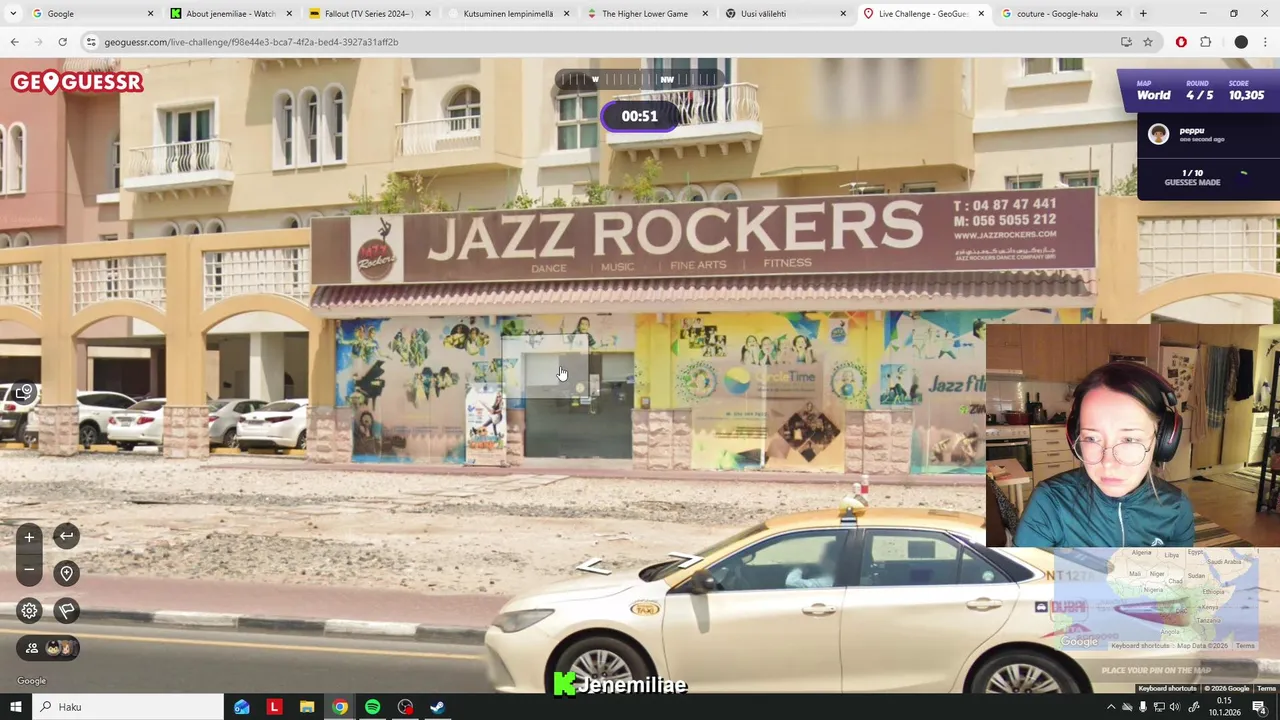
Task: Open the guess mini map
Action: (1156, 600)
